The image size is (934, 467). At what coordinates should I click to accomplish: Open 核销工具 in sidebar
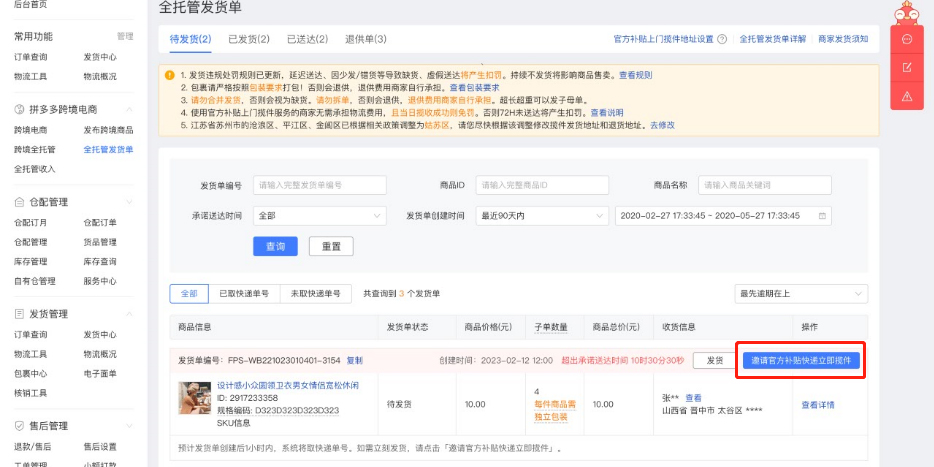coord(30,393)
